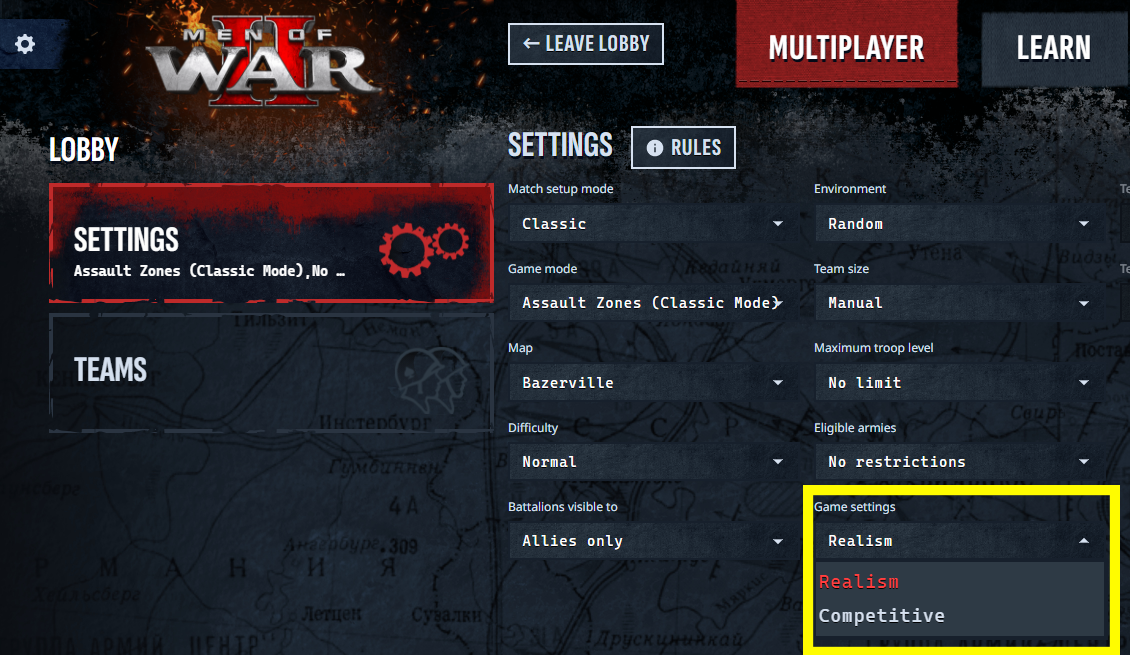
Task: Click the info icon inside Rules button
Action: pos(654,148)
